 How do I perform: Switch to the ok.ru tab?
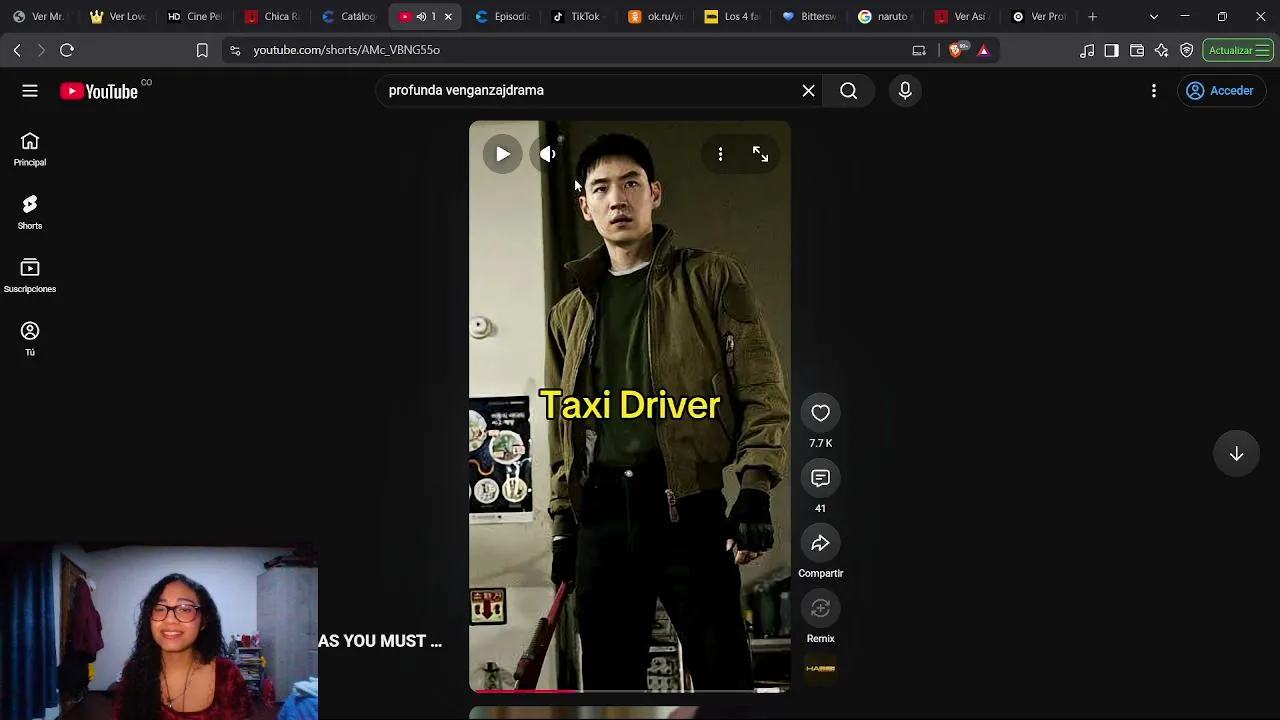(656, 17)
